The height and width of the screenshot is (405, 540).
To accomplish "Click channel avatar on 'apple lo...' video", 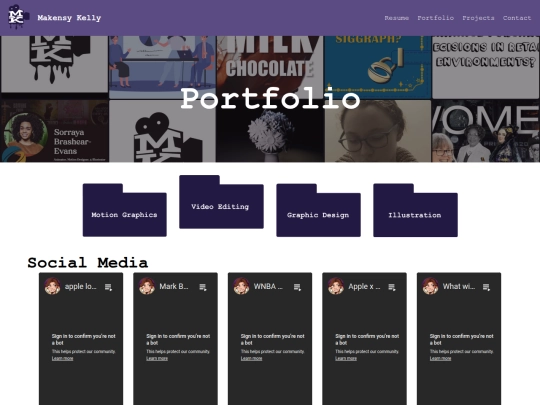I will click(52, 286).
